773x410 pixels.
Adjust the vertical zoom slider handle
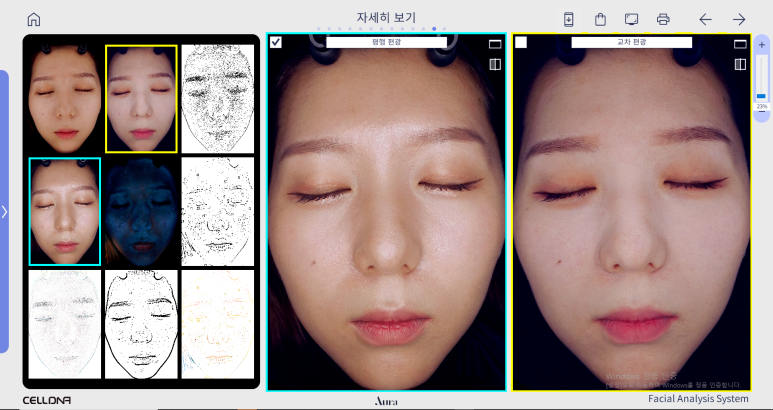coord(762,96)
